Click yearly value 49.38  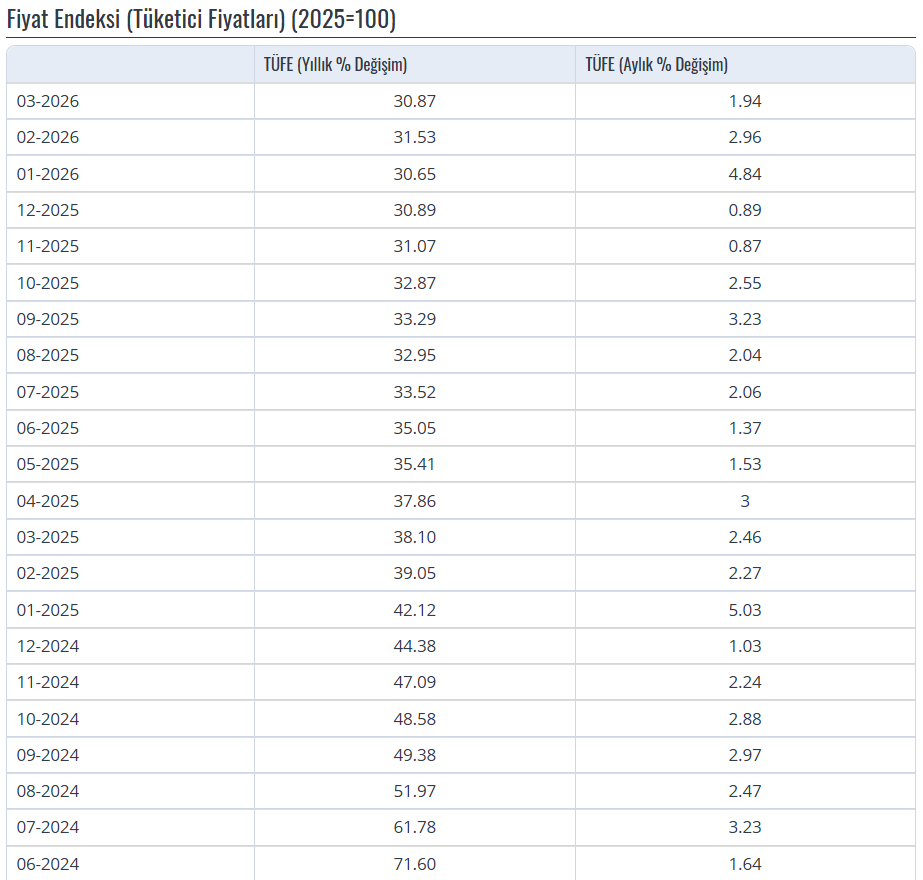(x=414, y=755)
